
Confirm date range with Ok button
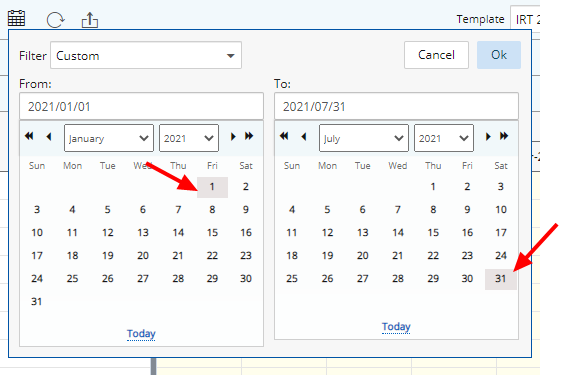click(x=499, y=55)
